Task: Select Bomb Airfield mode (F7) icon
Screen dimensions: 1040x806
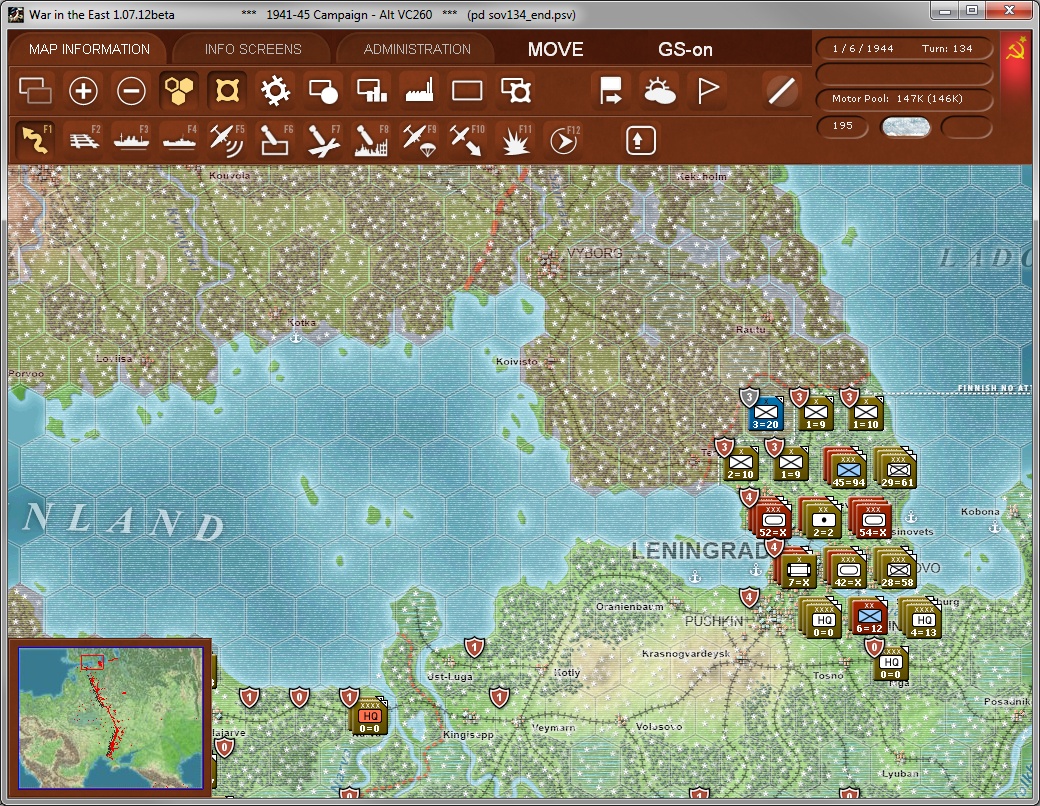Action: click(323, 140)
